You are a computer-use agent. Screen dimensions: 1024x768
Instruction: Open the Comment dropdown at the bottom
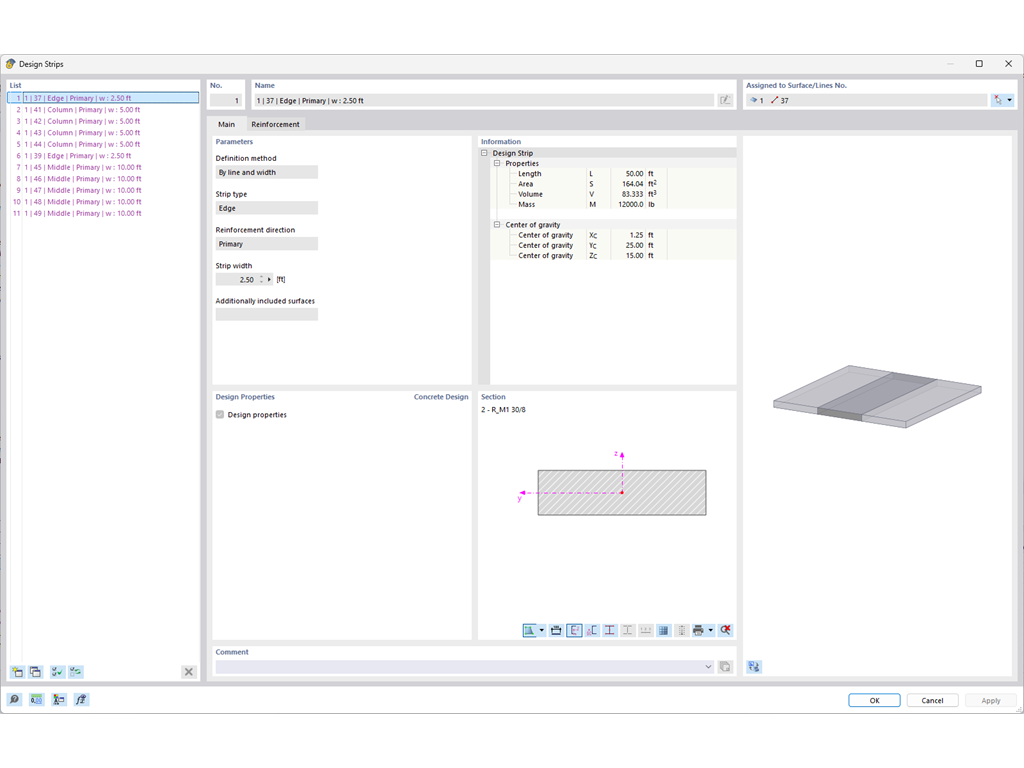[708, 666]
